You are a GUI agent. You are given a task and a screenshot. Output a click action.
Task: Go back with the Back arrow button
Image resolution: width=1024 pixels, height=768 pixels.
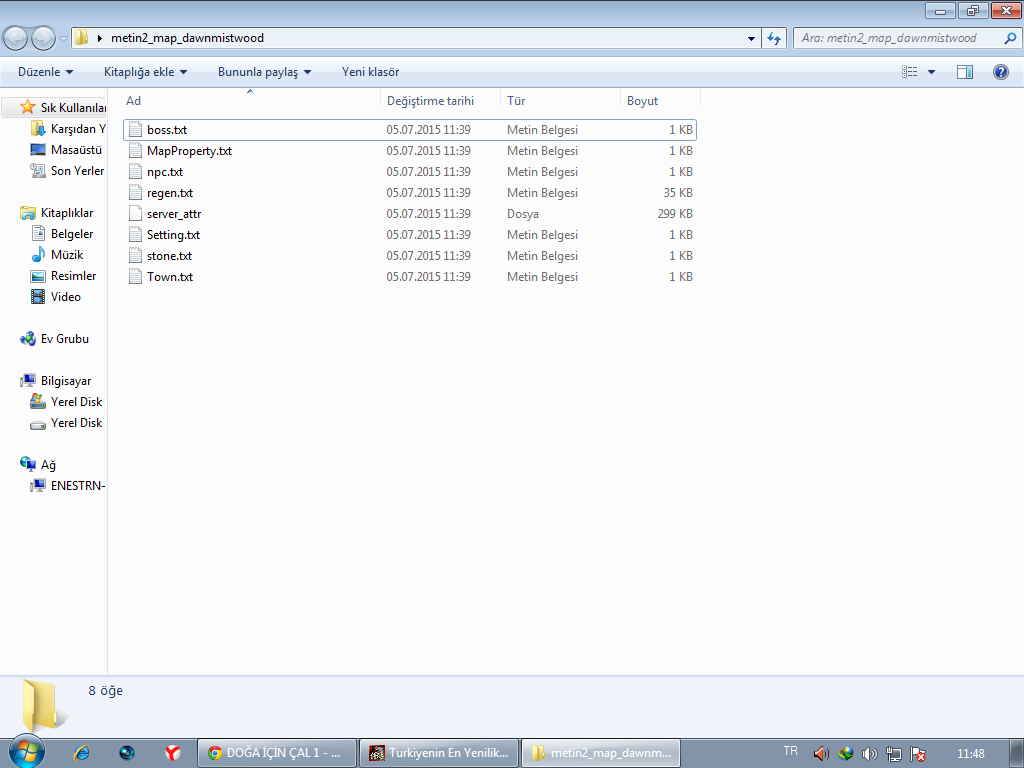point(16,39)
